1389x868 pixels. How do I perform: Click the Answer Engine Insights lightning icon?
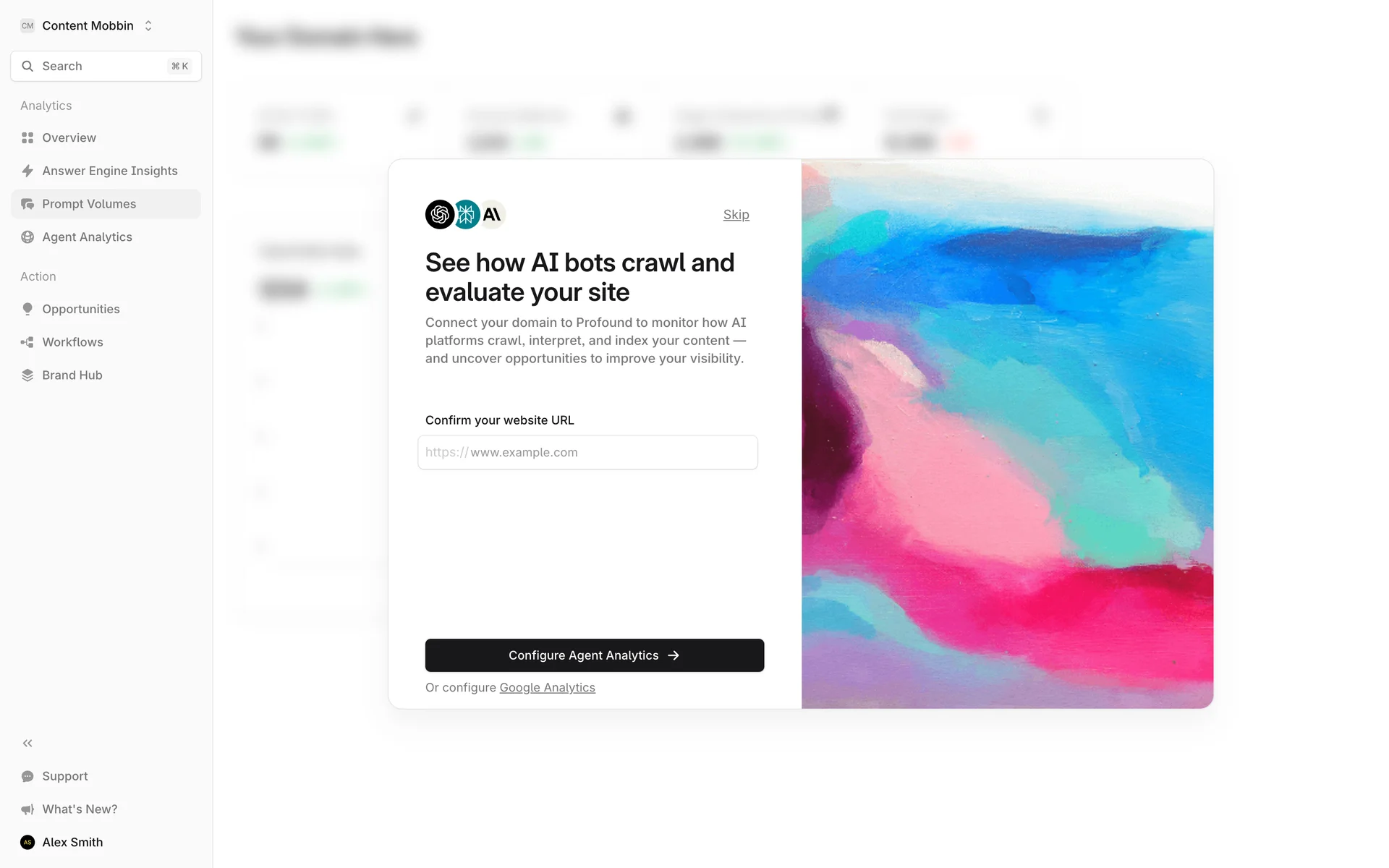(27, 171)
